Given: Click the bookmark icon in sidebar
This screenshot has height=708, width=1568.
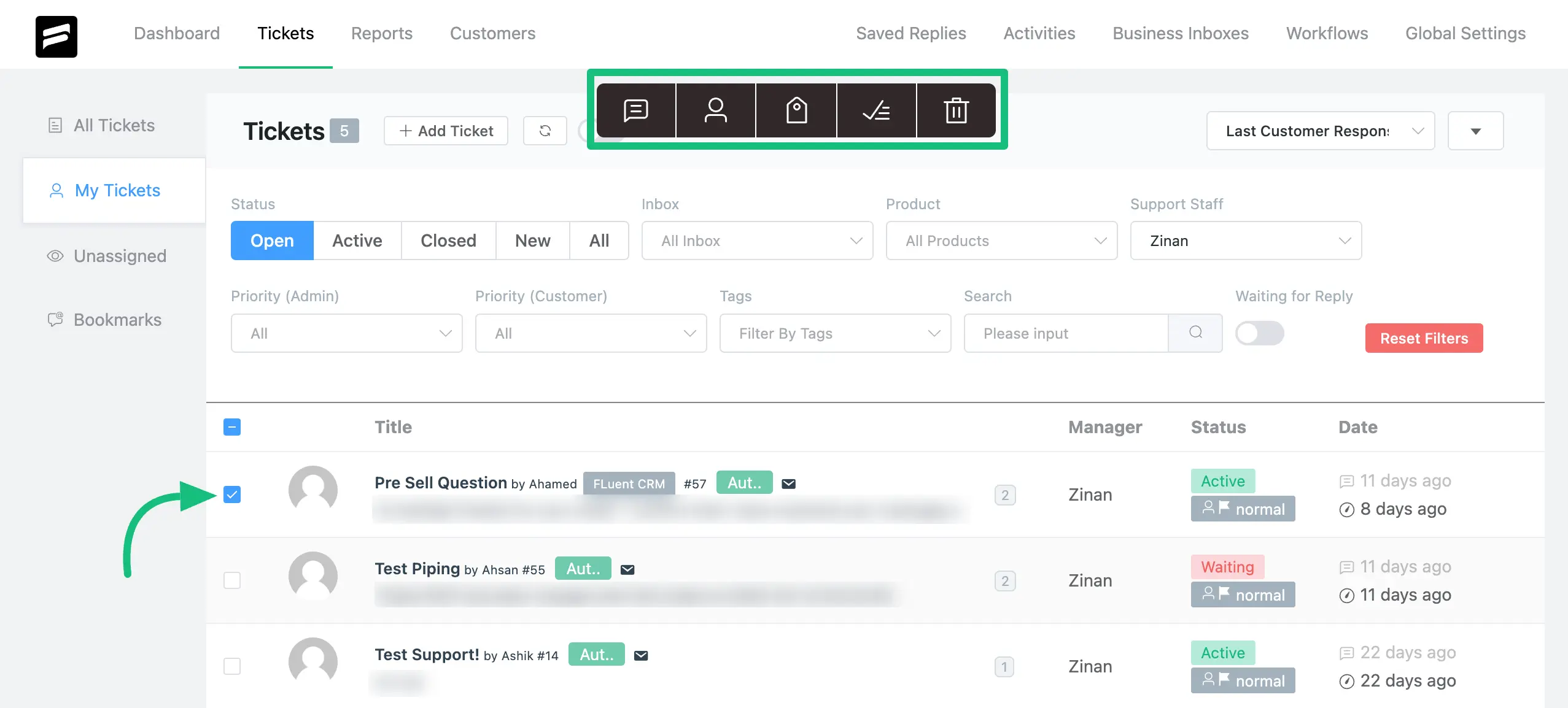Looking at the screenshot, I should tap(55, 321).
